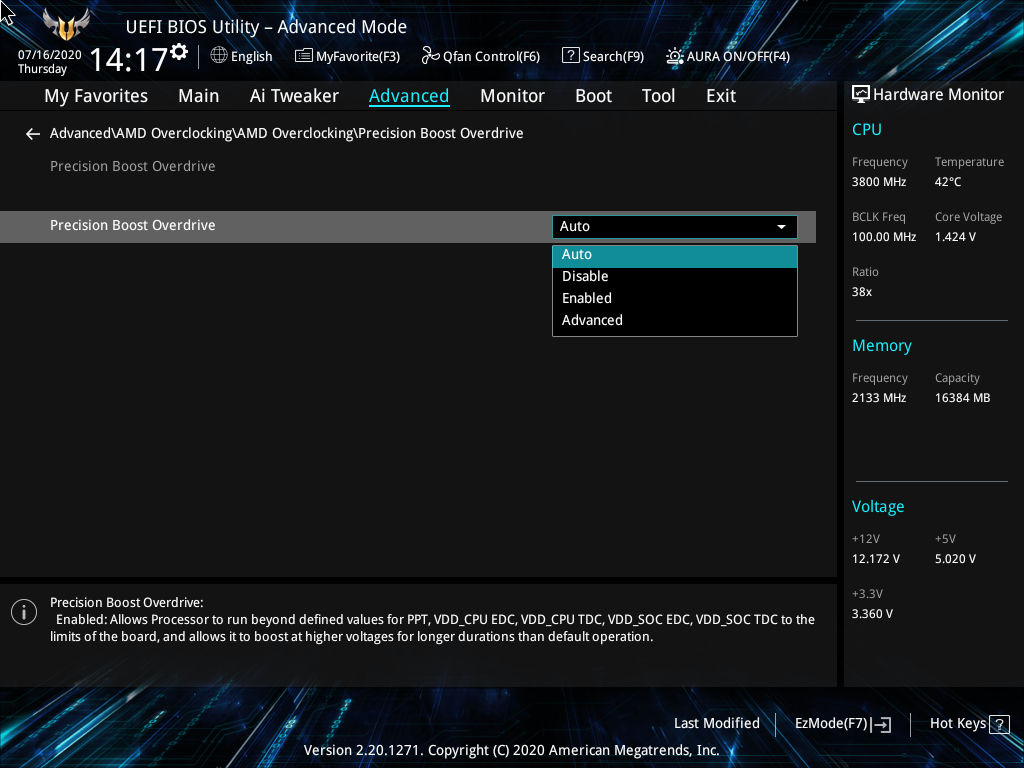1024x768 pixels.
Task: Click the globe language icon
Action: [219, 56]
